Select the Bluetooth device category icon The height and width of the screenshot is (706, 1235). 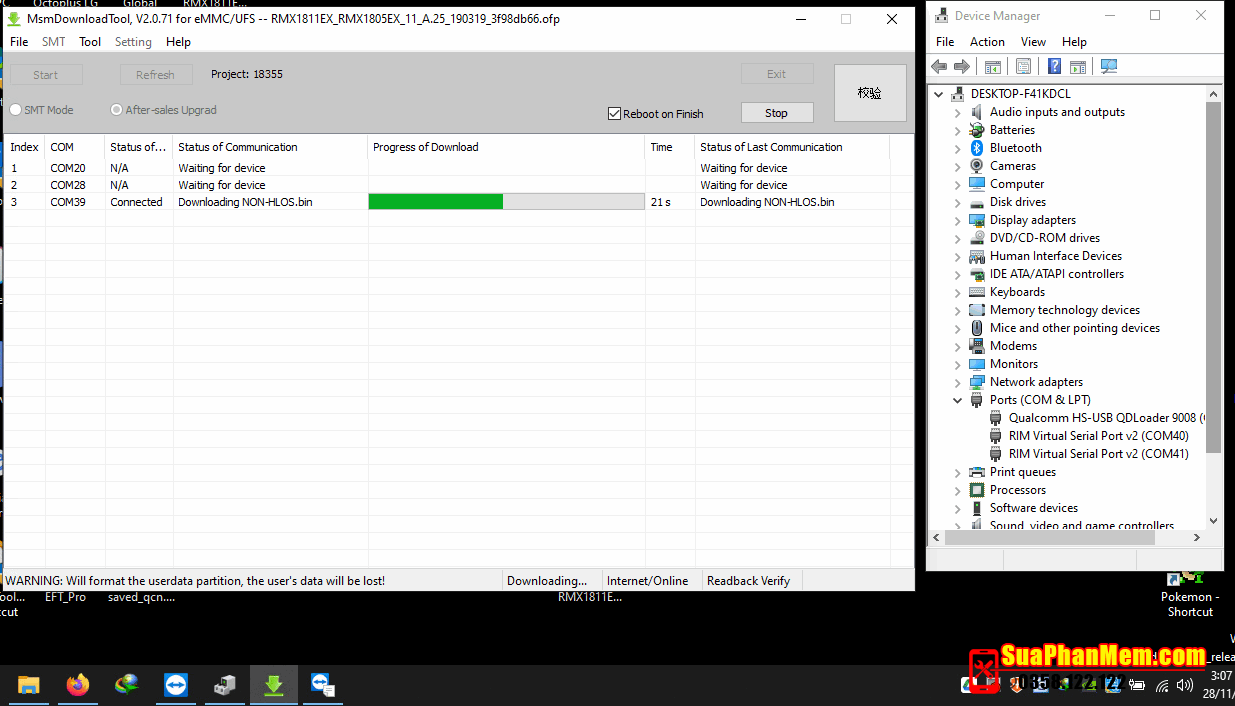pos(977,148)
